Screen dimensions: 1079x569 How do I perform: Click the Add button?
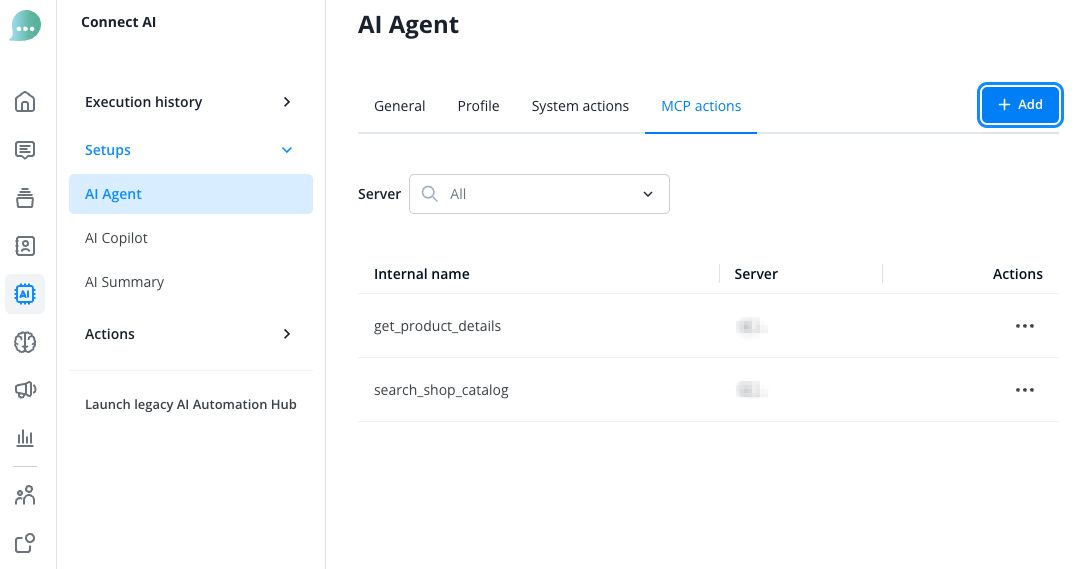coord(1020,105)
